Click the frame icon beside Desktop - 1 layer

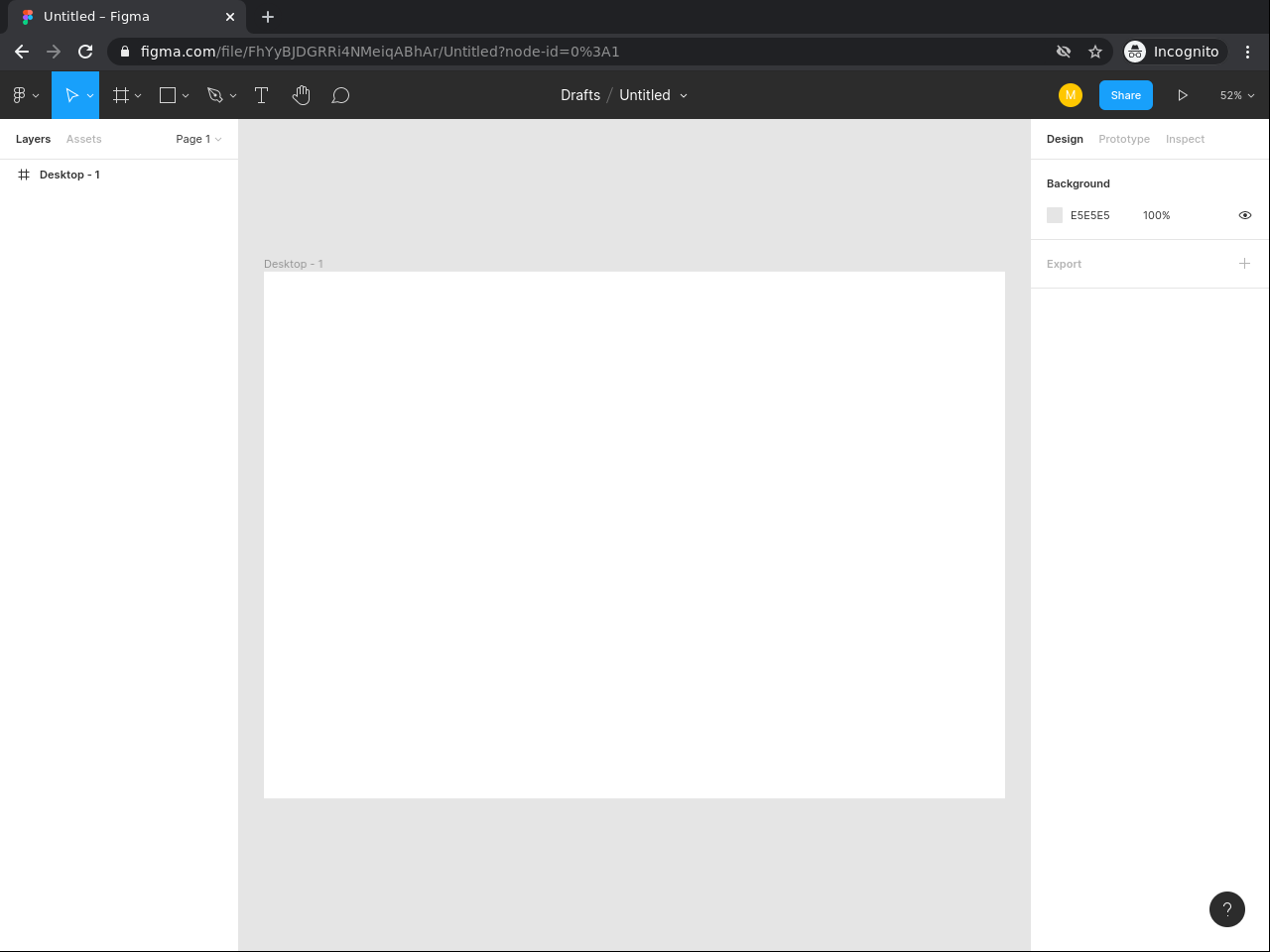coord(24,175)
